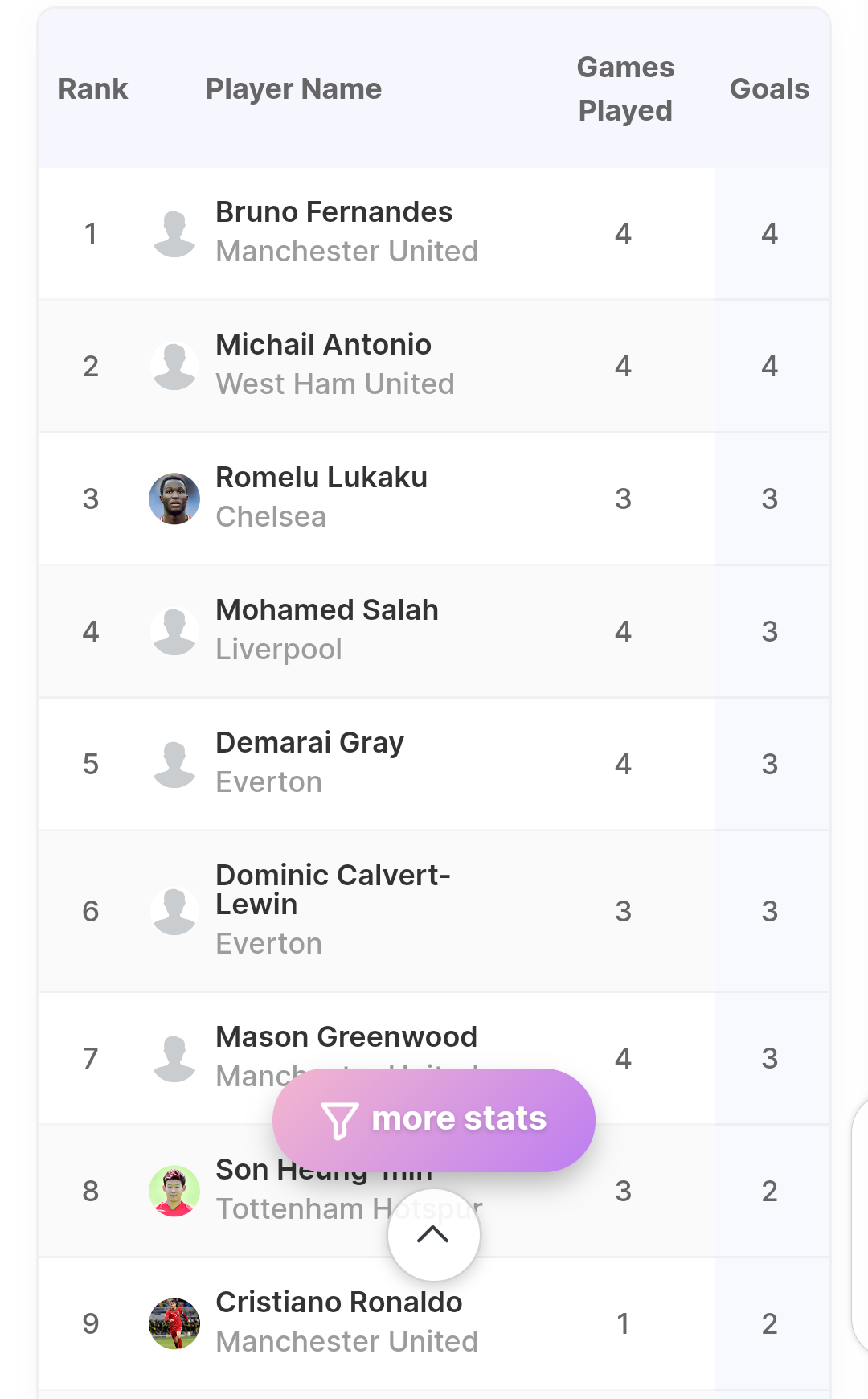Tap the more stats button
The width and height of the screenshot is (868, 1399).
pyautogui.click(x=434, y=1120)
